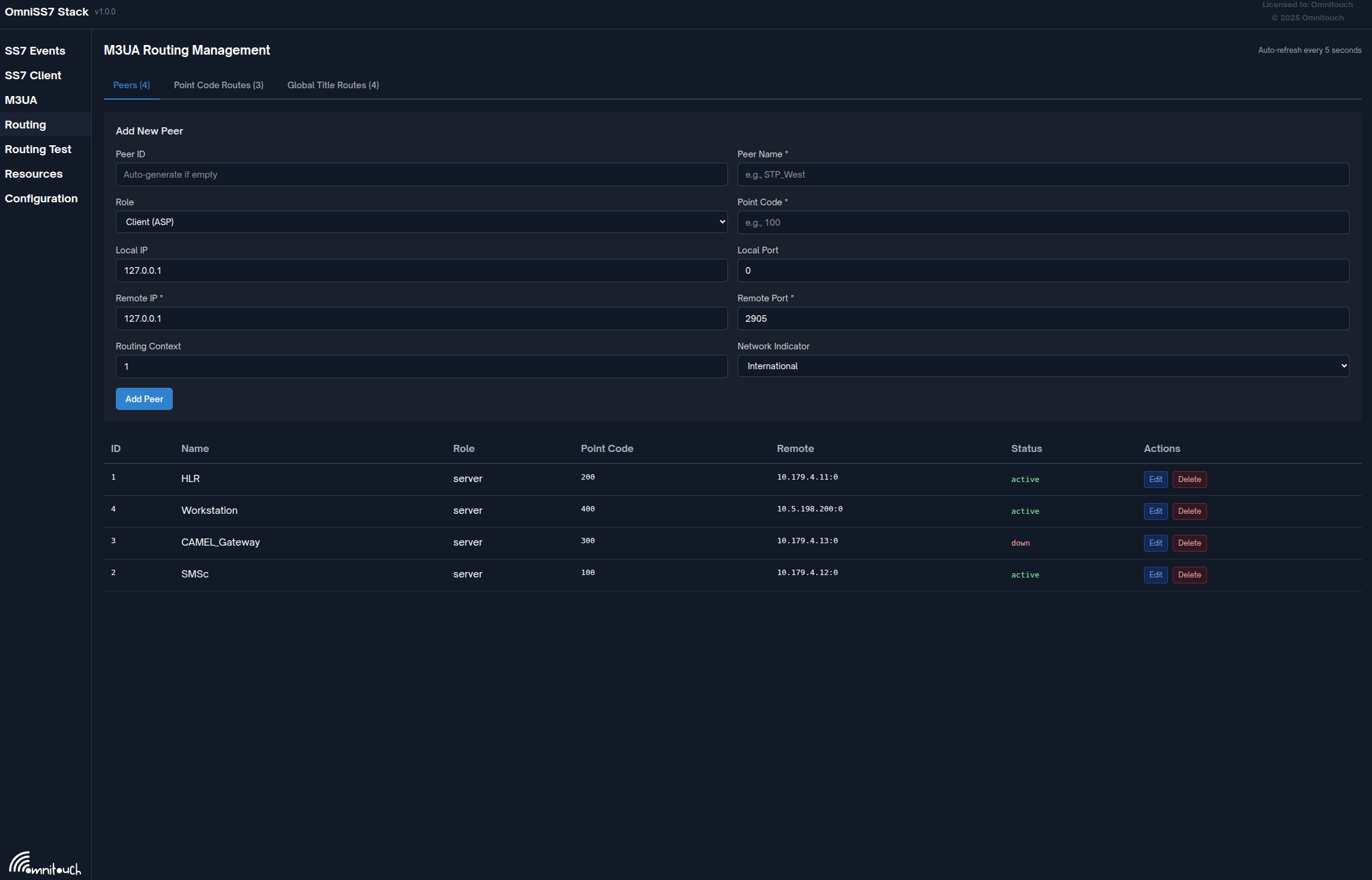Select the Peers tab

pos(131,85)
